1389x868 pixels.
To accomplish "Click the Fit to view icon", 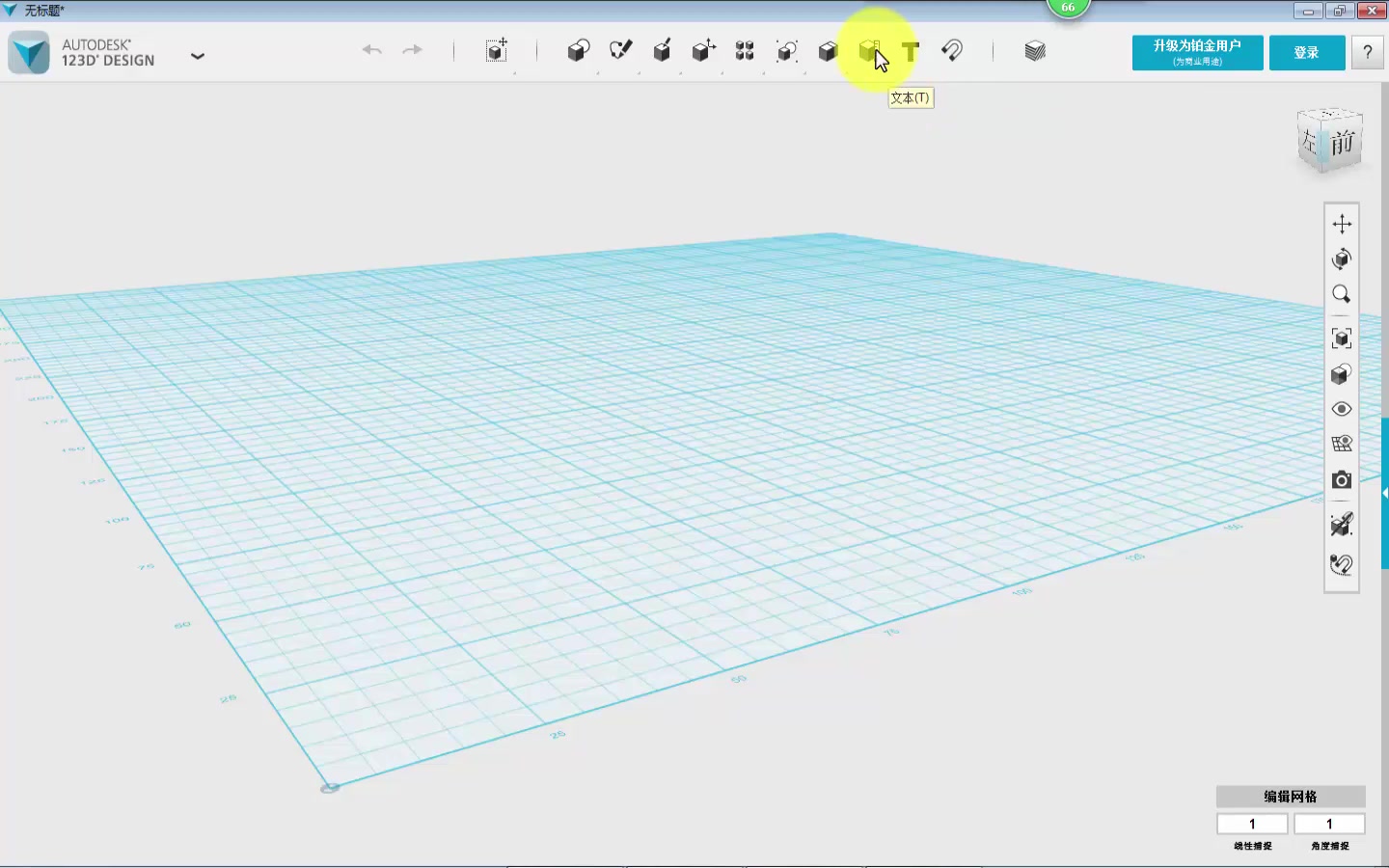I will point(1342,339).
